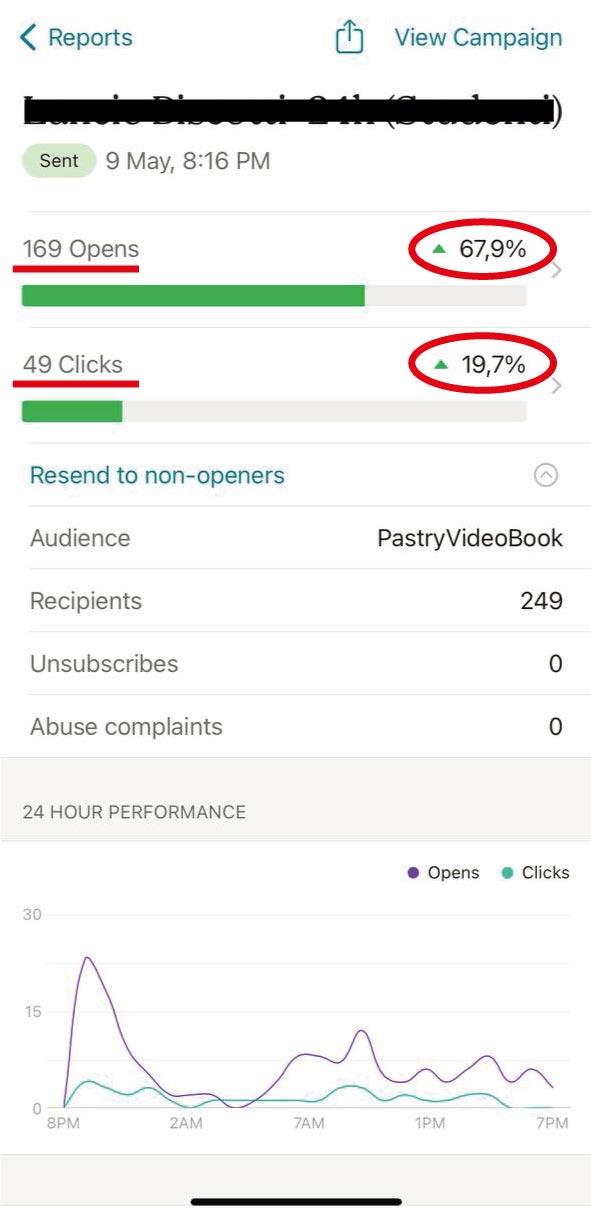The image size is (591, 1216).
Task: Click the Opens green progress bar
Action: coord(193,295)
